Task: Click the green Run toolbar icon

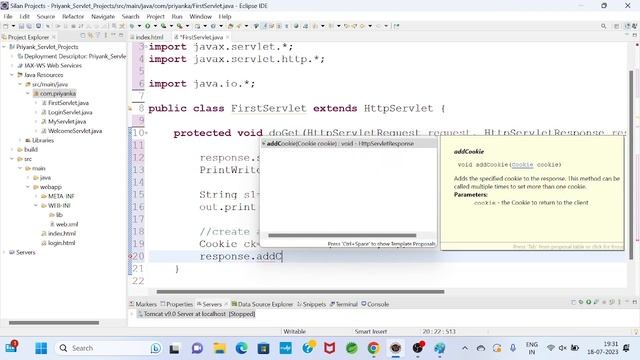Action: point(147,26)
